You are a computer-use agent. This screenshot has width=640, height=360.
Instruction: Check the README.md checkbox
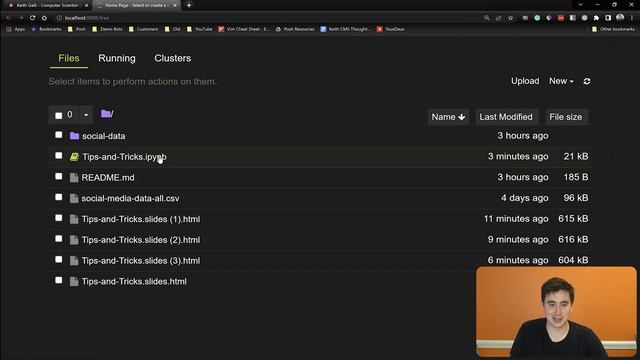(x=59, y=176)
